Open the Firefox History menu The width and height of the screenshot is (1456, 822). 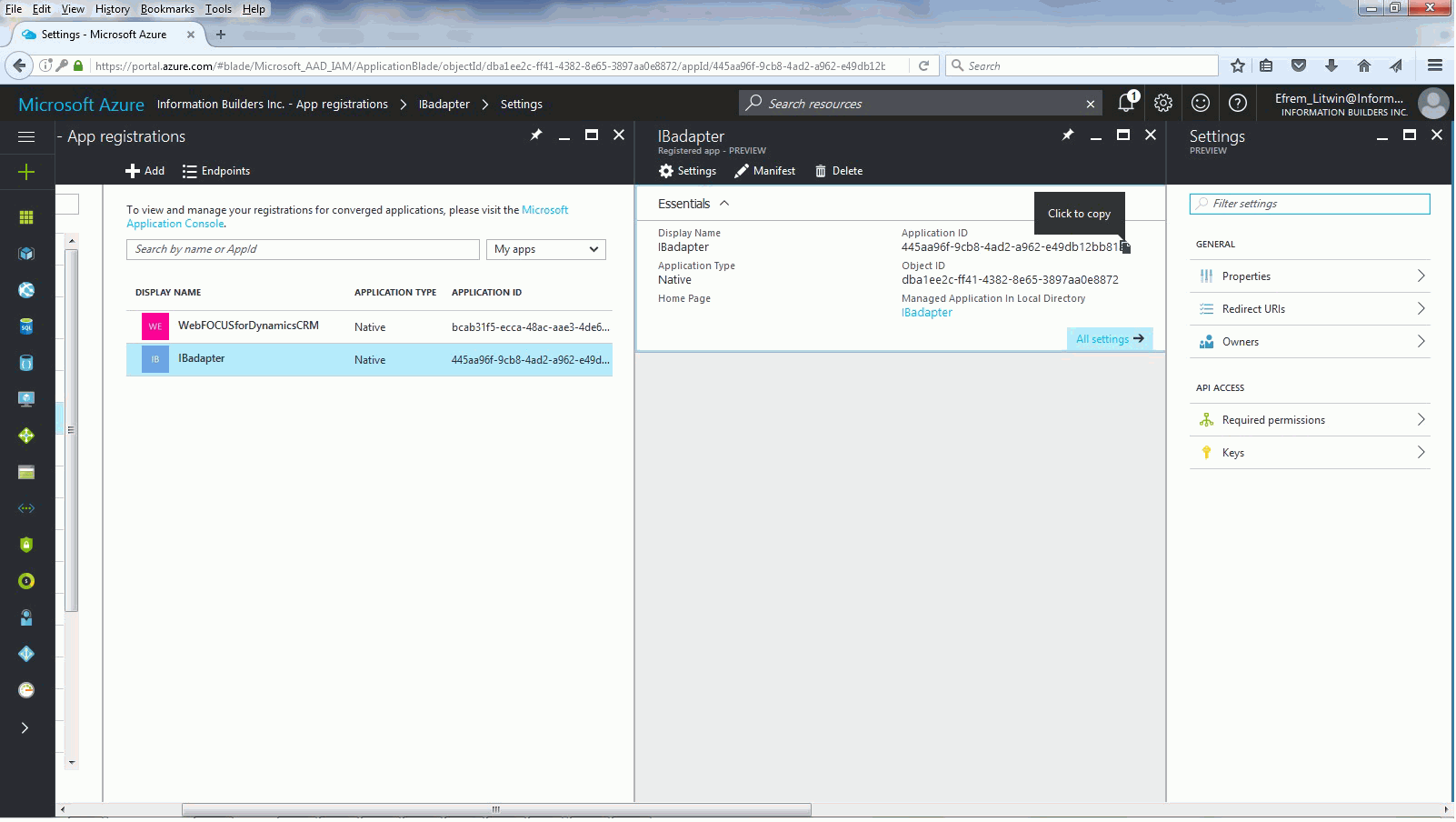[x=113, y=9]
